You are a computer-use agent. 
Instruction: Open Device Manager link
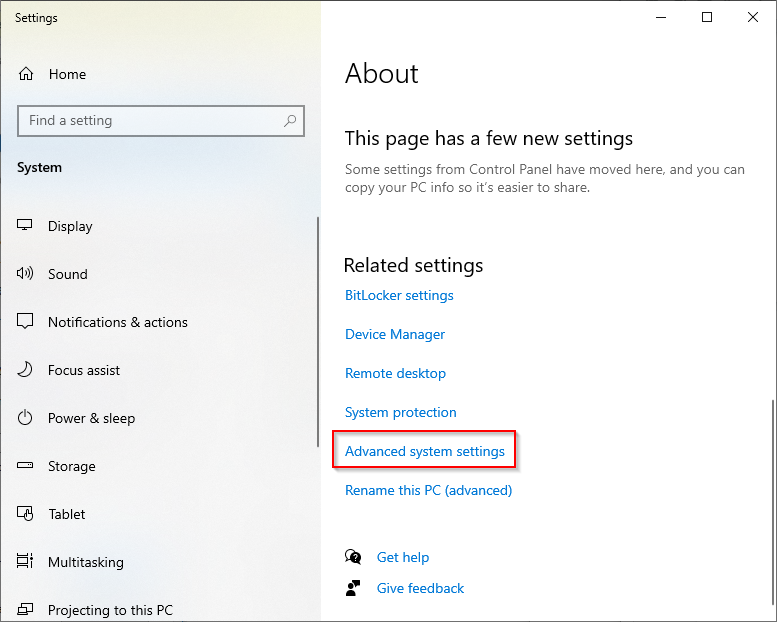tap(395, 334)
